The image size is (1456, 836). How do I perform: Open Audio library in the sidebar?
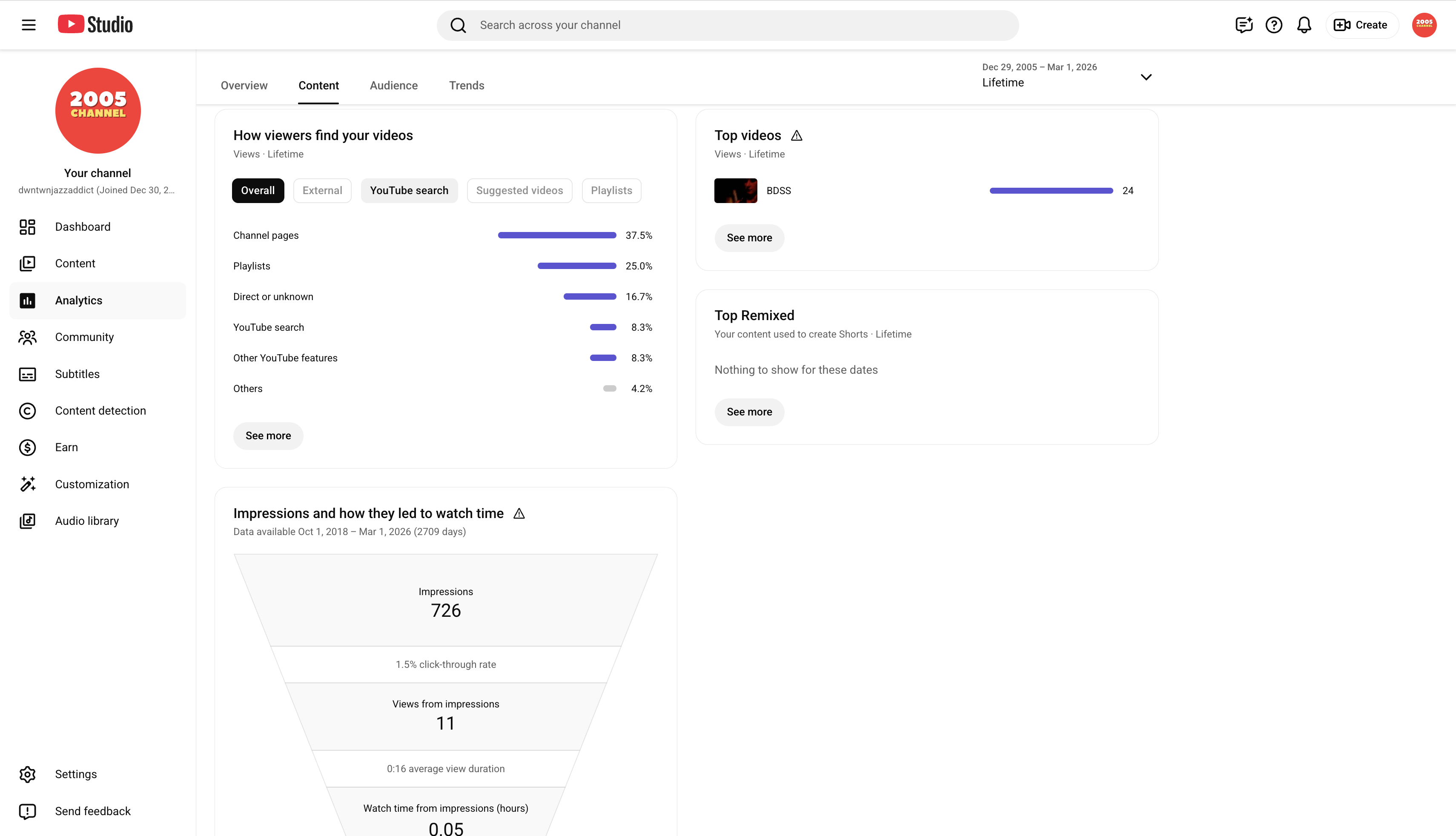[97, 521]
